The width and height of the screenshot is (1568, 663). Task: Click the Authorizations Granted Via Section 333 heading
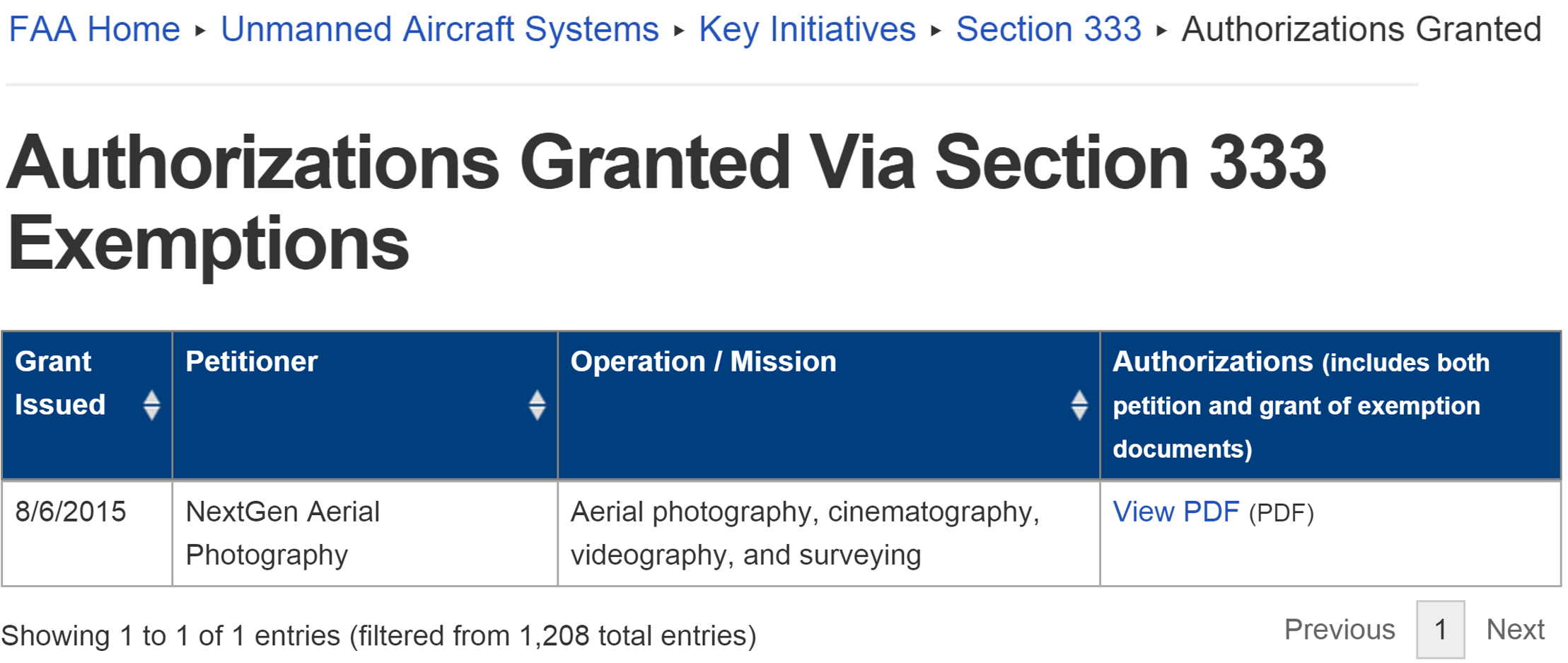tap(665, 202)
